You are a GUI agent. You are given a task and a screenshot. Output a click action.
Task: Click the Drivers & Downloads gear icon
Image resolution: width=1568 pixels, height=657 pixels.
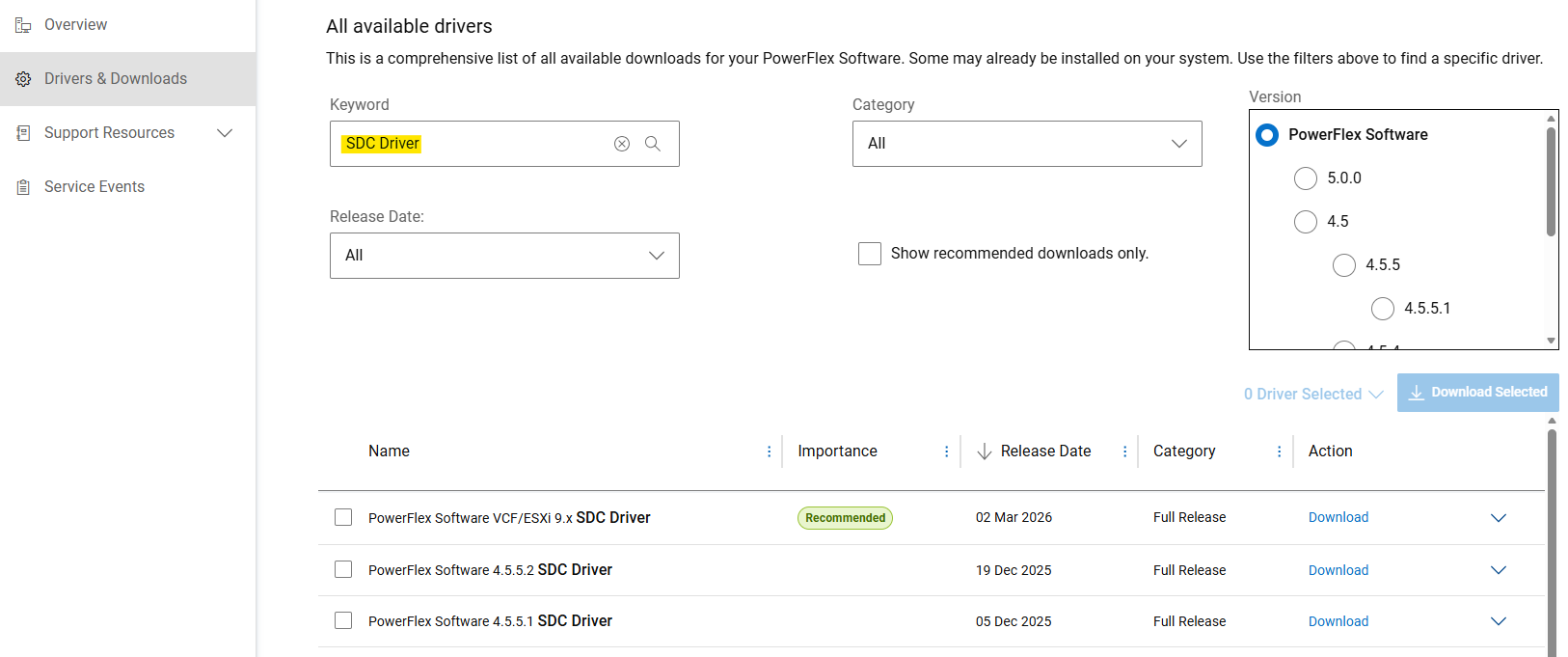pyautogui.click(x=23, y=79)
